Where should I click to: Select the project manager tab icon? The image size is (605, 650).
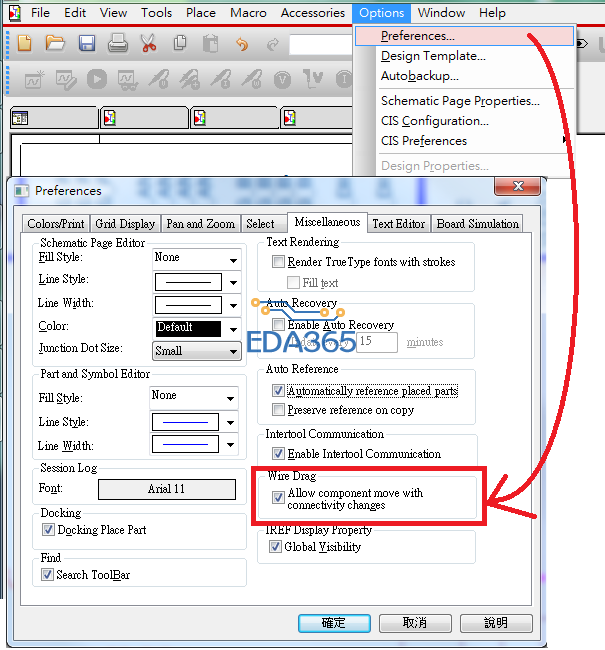point(20,118)
